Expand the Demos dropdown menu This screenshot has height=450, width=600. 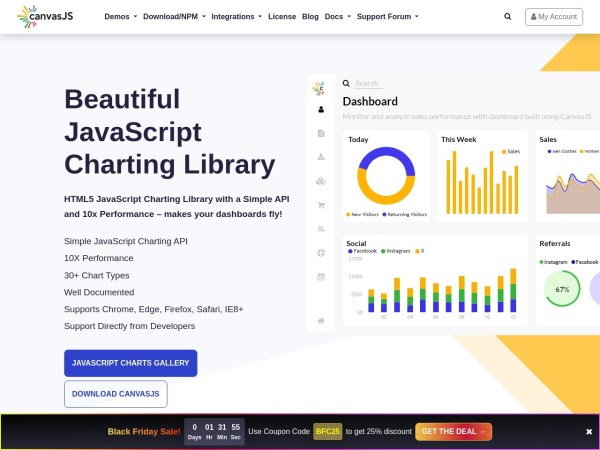(x=120, y=17)
